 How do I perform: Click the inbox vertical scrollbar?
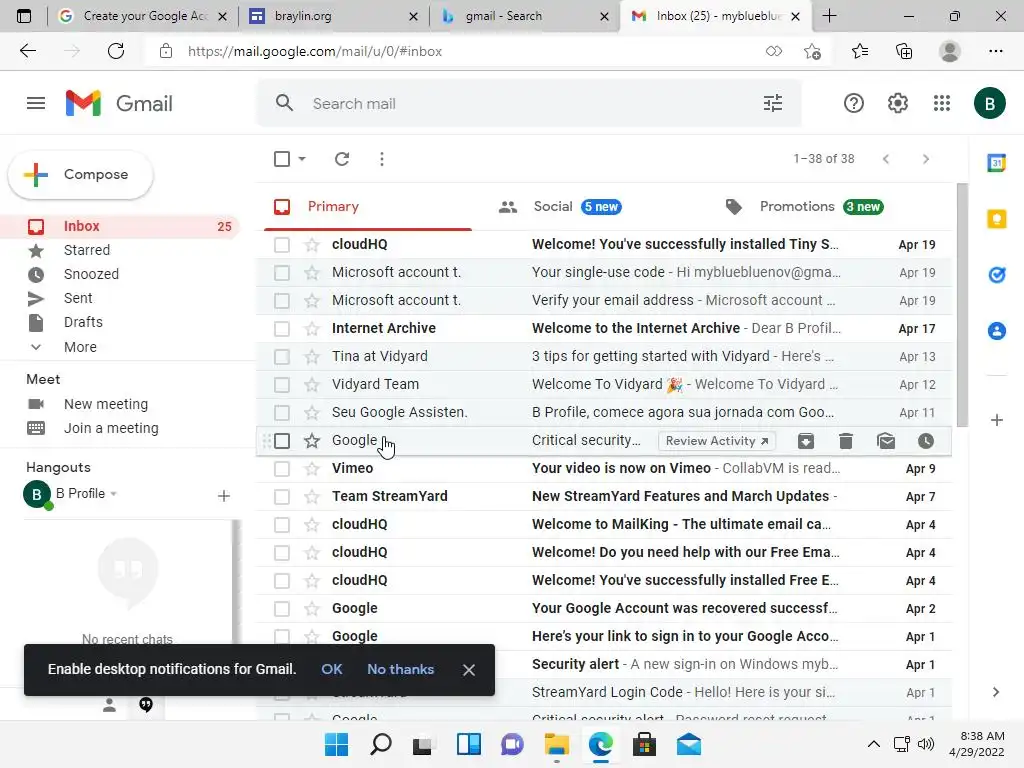coord(962,305)
